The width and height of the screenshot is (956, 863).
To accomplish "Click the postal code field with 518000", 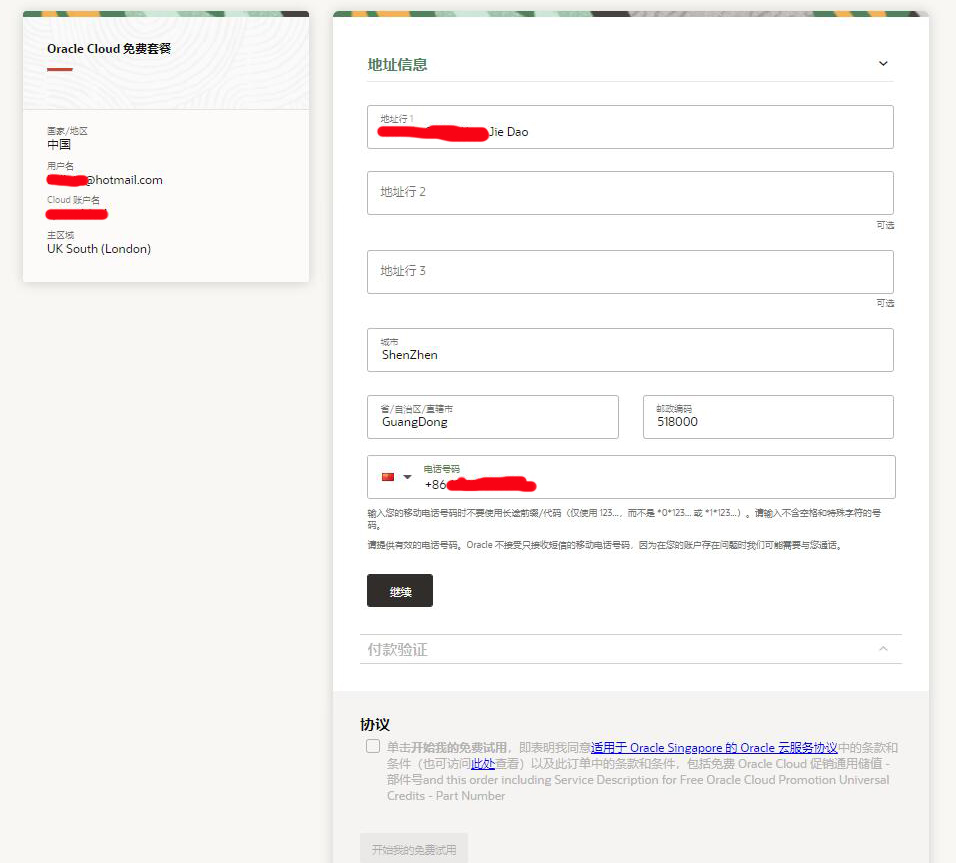I will (768, 417).
